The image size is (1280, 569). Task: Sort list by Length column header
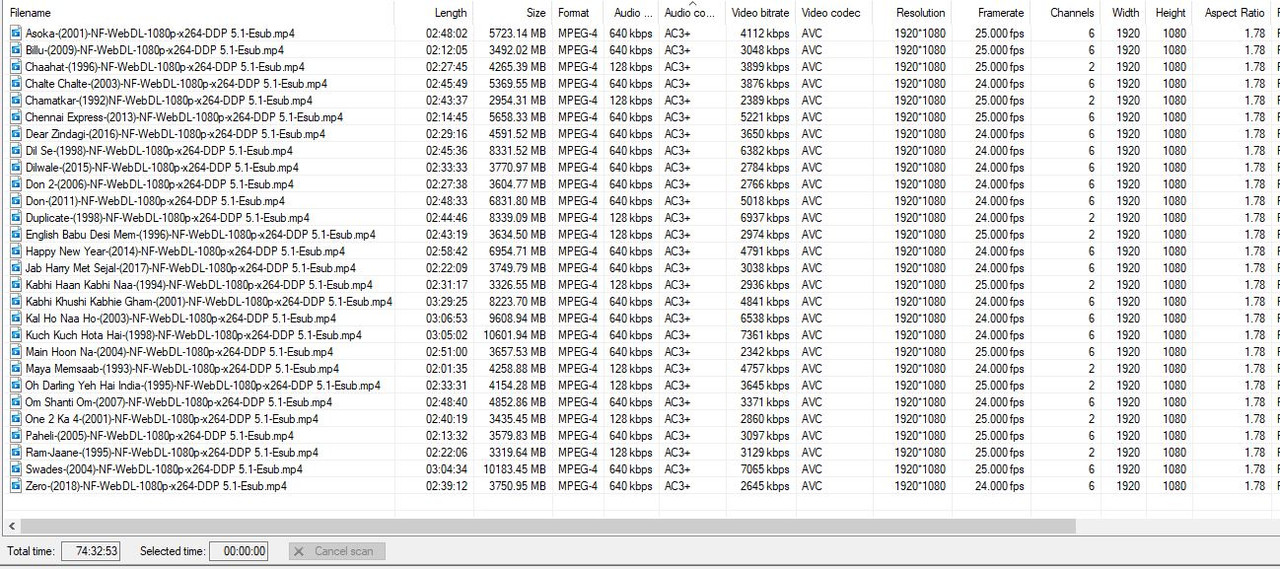434,13
